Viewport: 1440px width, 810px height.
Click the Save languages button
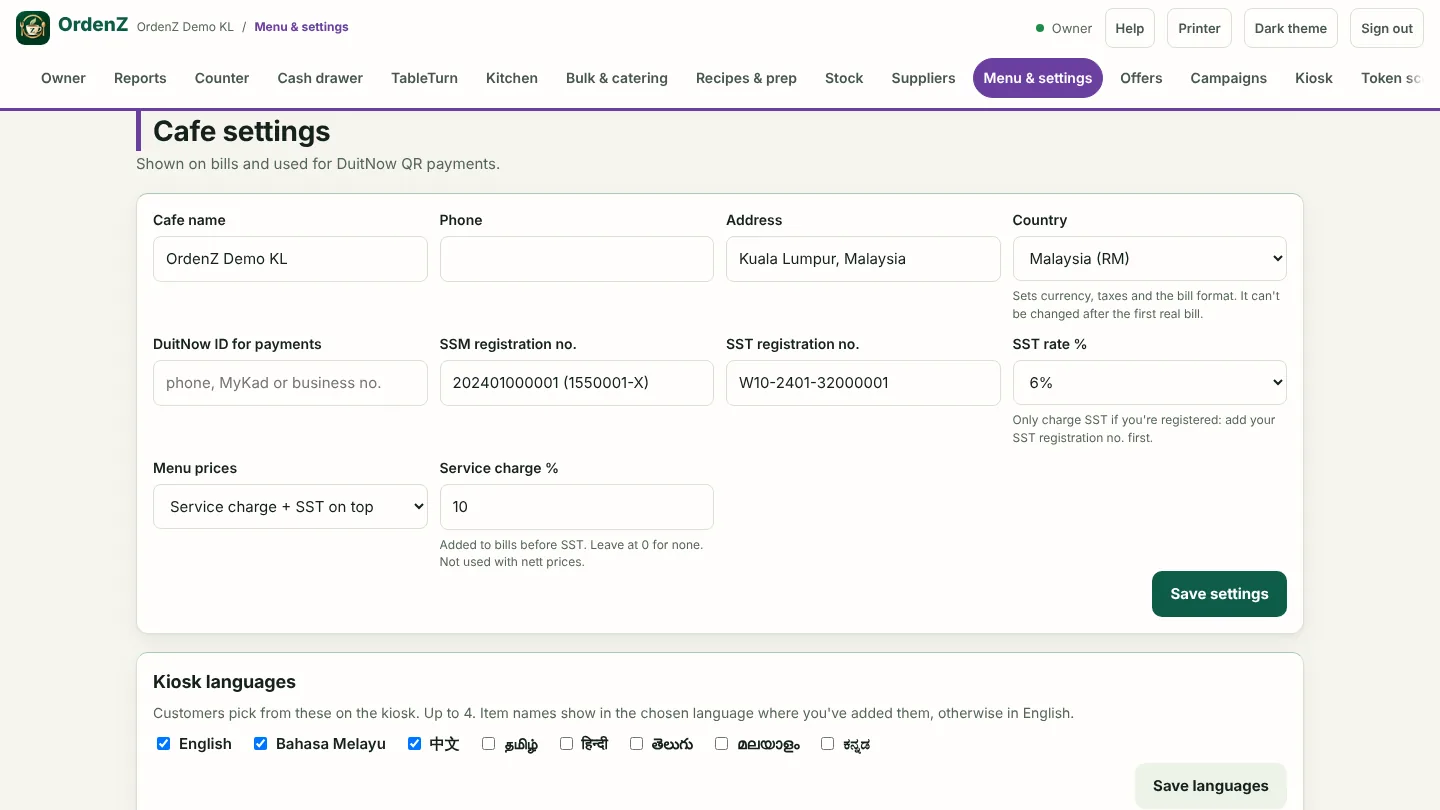pyautogui.click(x=1210, y=786)
